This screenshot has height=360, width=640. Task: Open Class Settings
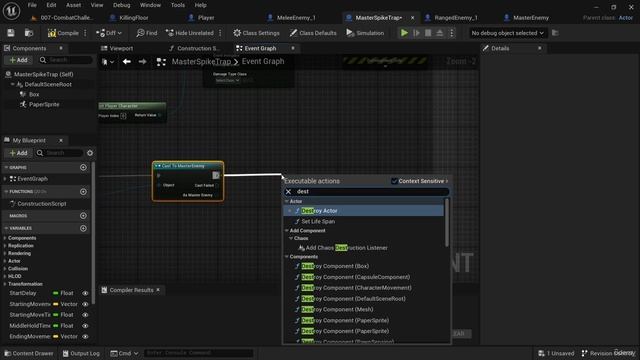click(256, 33)
